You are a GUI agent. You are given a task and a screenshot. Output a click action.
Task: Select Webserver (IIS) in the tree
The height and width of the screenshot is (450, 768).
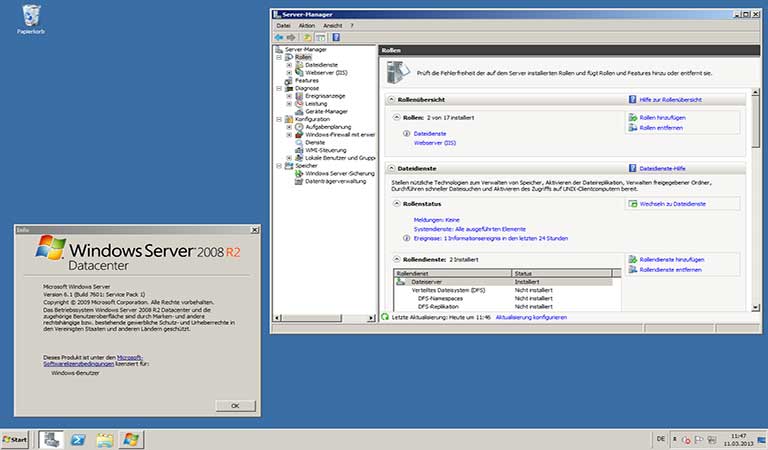coord(326,72)
